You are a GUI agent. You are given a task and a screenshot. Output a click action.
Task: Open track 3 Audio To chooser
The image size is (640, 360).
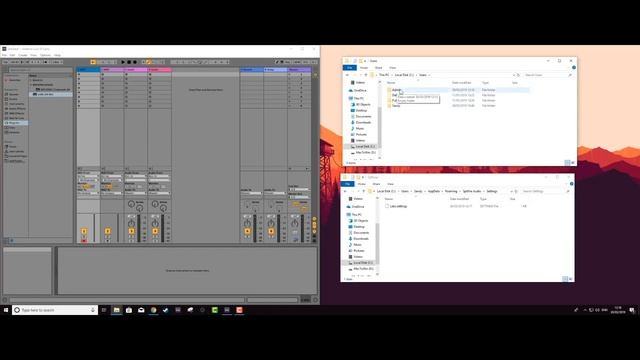[135, 193]
